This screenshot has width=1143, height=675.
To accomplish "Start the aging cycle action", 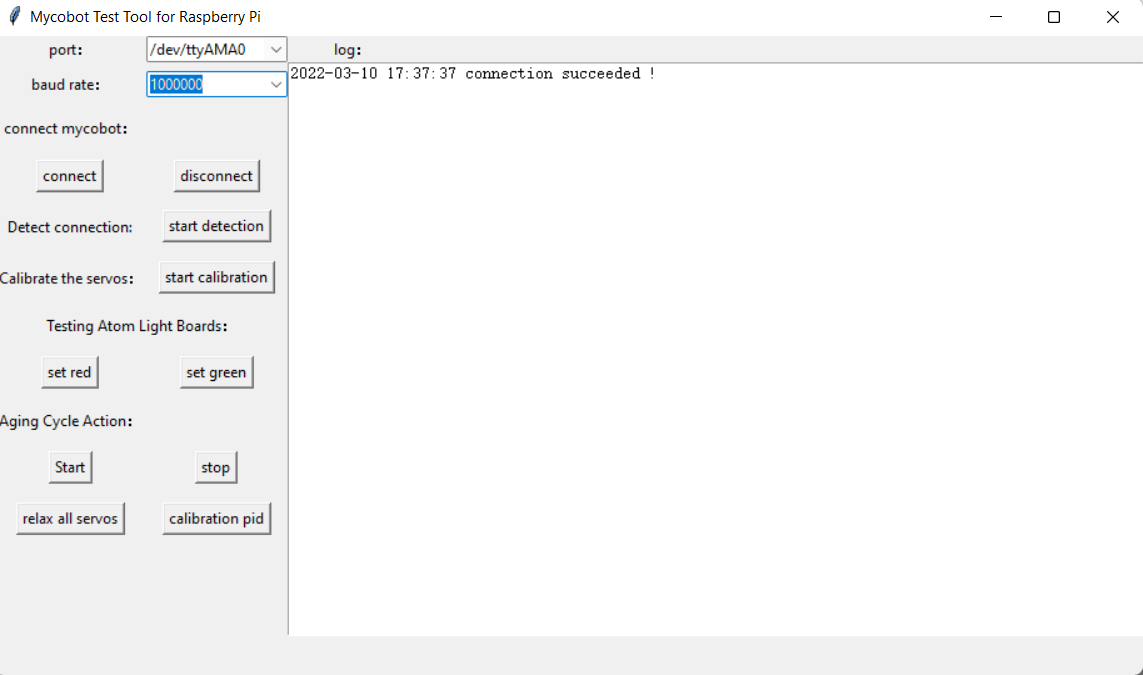I will (70, 467).
